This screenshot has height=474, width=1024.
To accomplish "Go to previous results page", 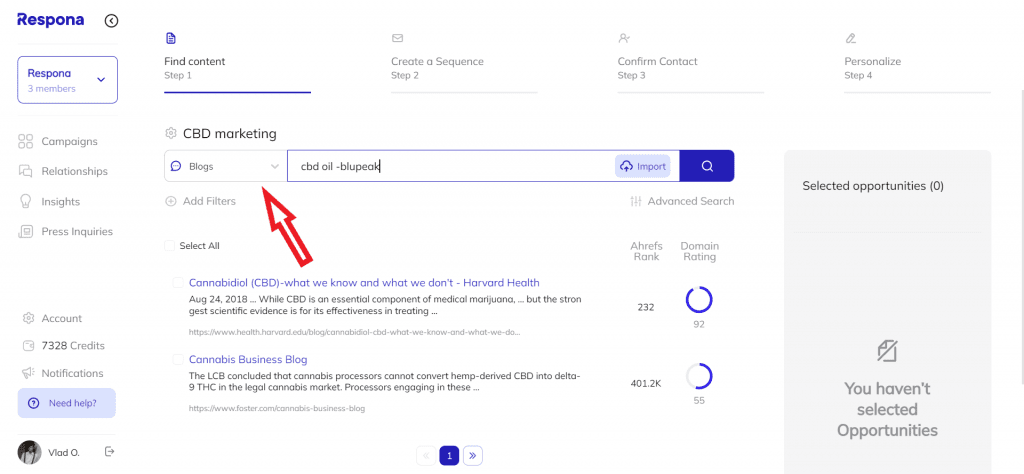I will coord(426,456).
